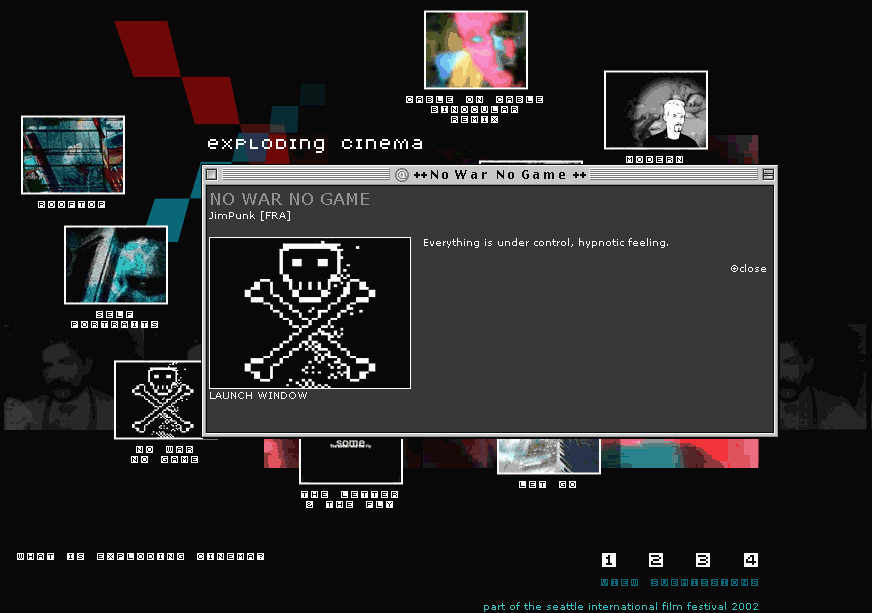This screenshot has height=613, width=872.
Task: Switch to submissions page 3
Action: pyautogui.click(x=703, y=560)
